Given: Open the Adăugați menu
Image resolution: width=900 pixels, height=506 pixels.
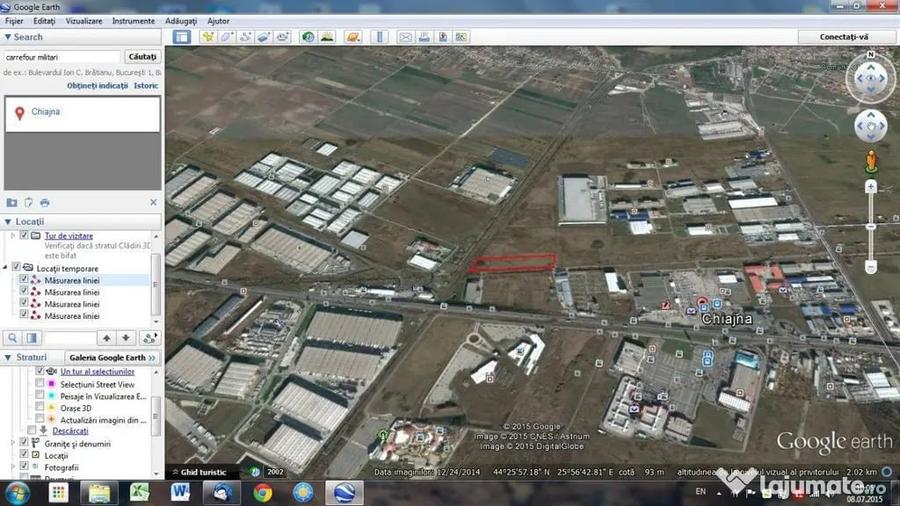Looking at the screenshot, I should 181,21.
